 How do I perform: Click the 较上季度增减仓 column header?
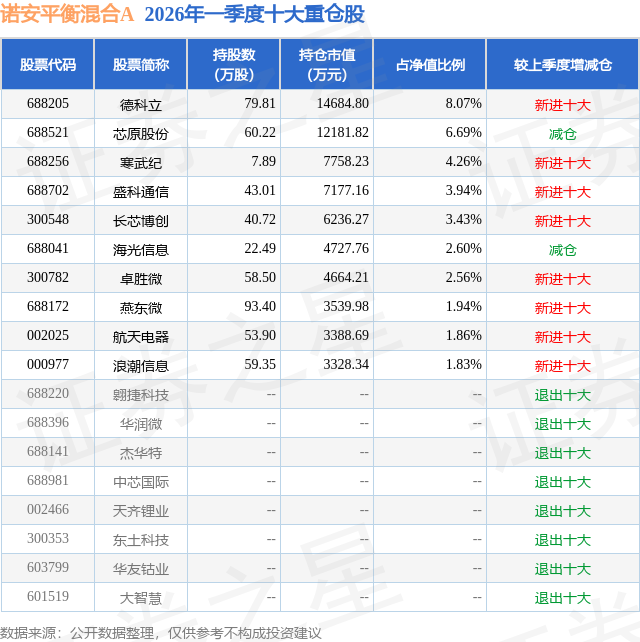click(563, 65)
